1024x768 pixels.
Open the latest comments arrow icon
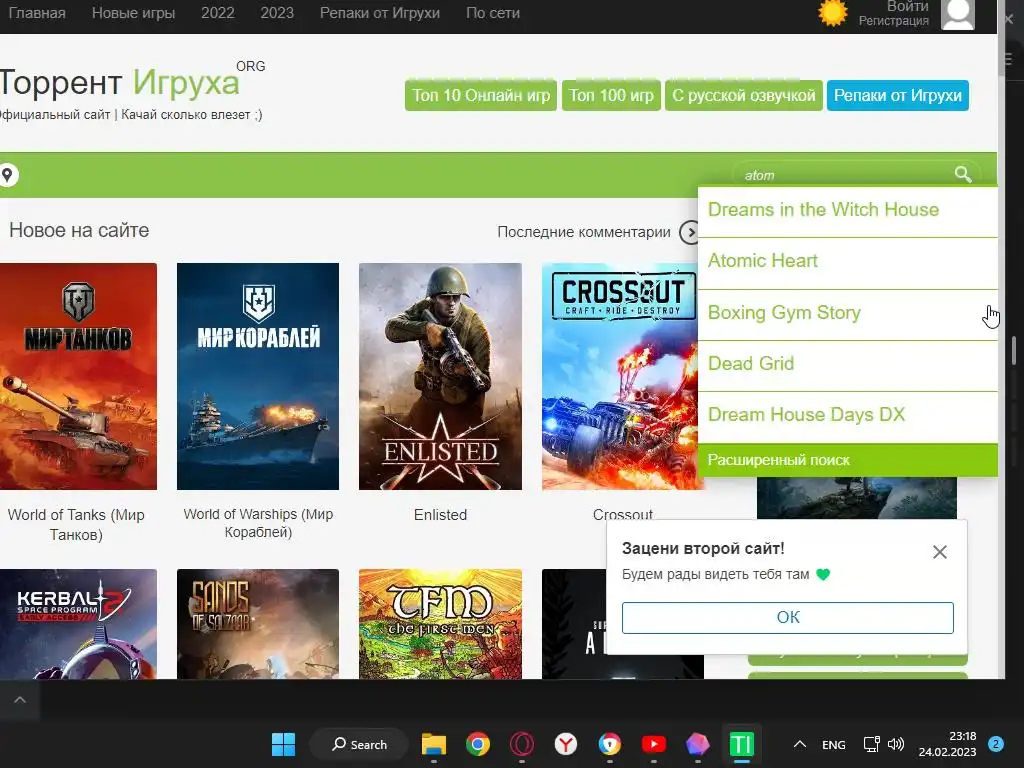coord(690,232)
